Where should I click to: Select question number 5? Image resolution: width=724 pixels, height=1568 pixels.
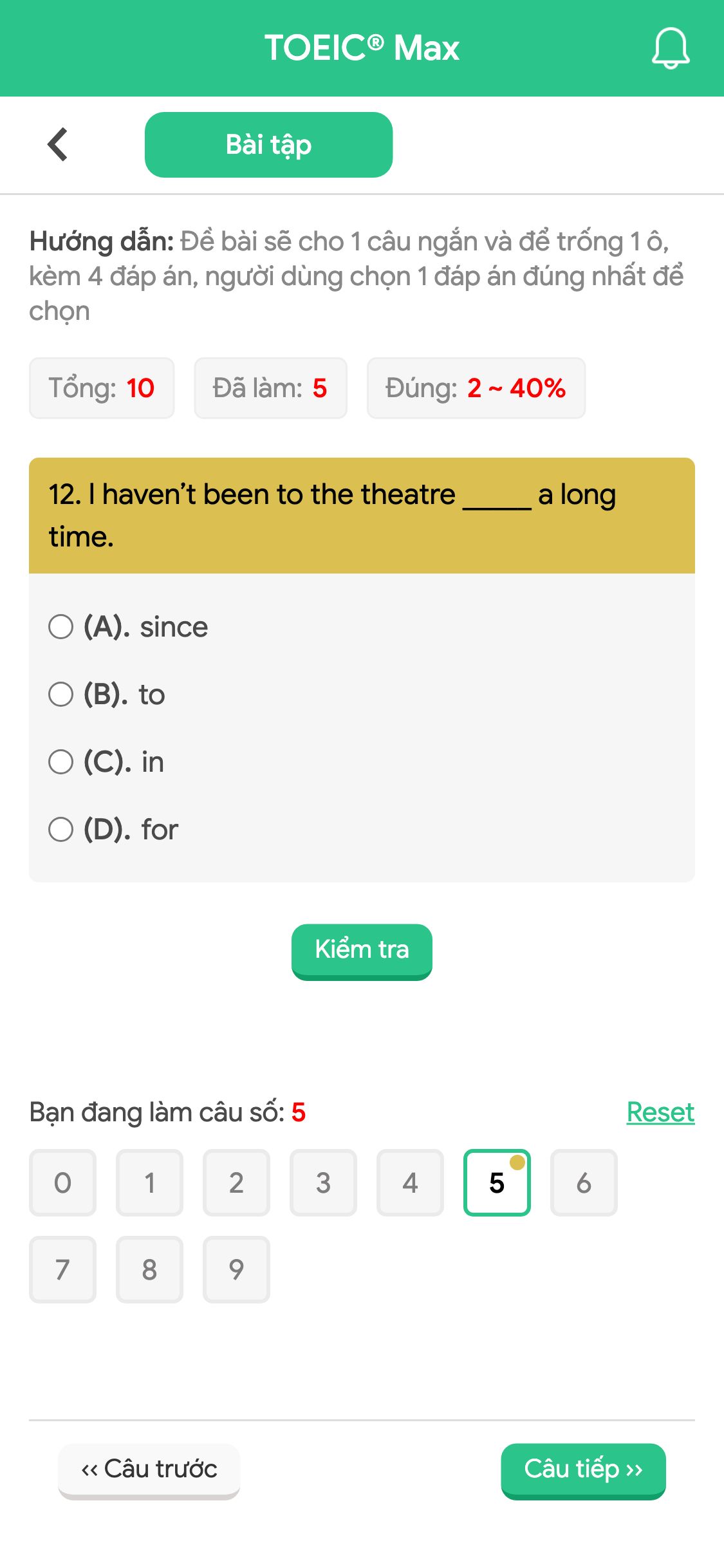[497, 1182]
